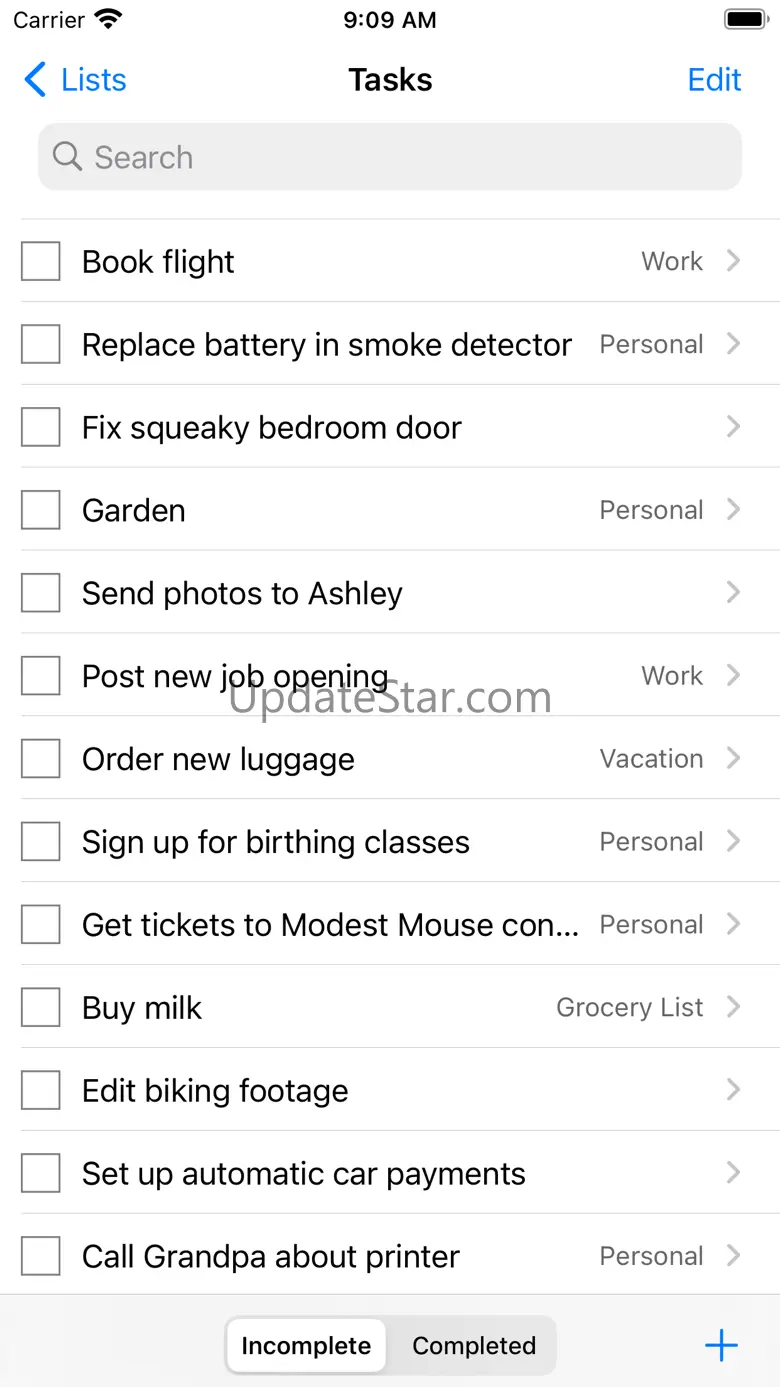The height and width of the screenshot is (1387, 780).
Task: Mark Buy milk as complete
Action: click(41, 1008)
